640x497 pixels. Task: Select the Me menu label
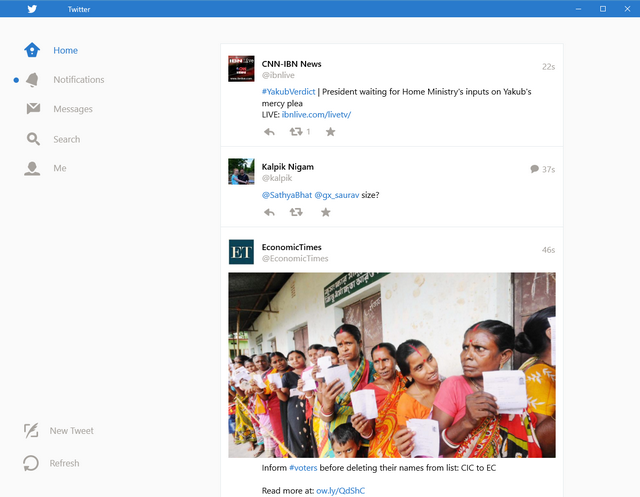pos(60,168)
